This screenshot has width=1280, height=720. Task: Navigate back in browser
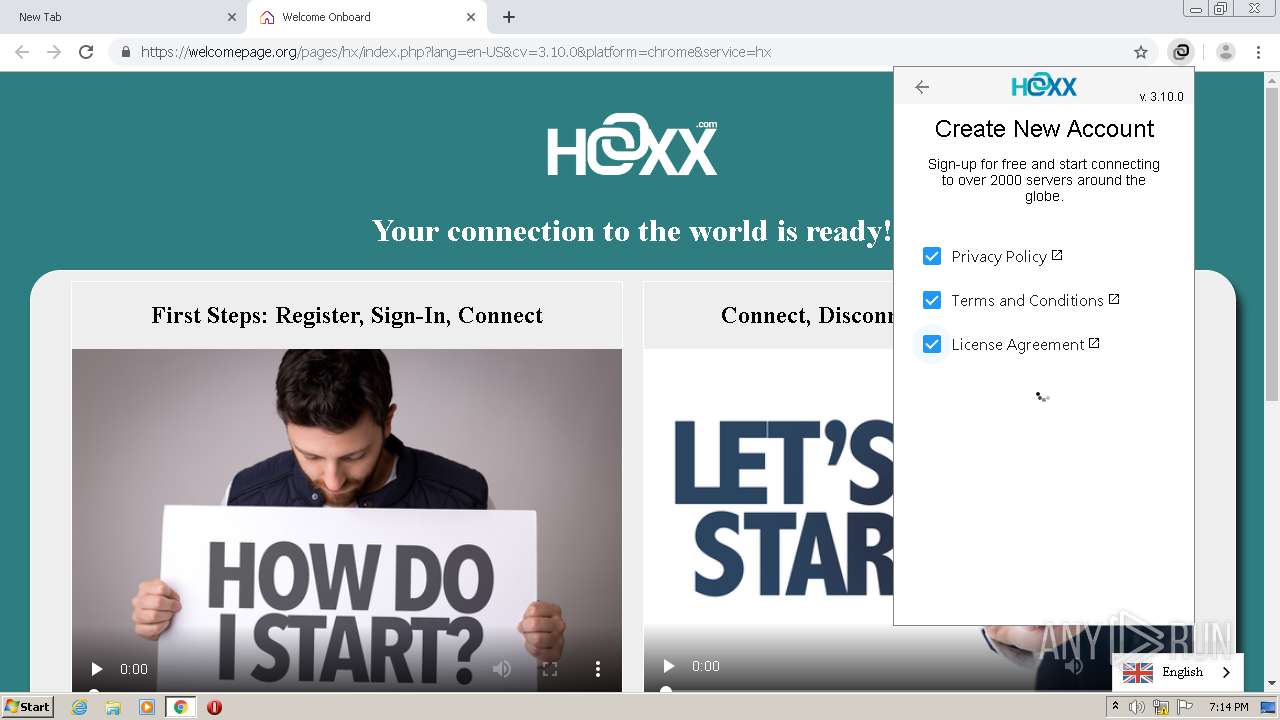tap(22, 52)
